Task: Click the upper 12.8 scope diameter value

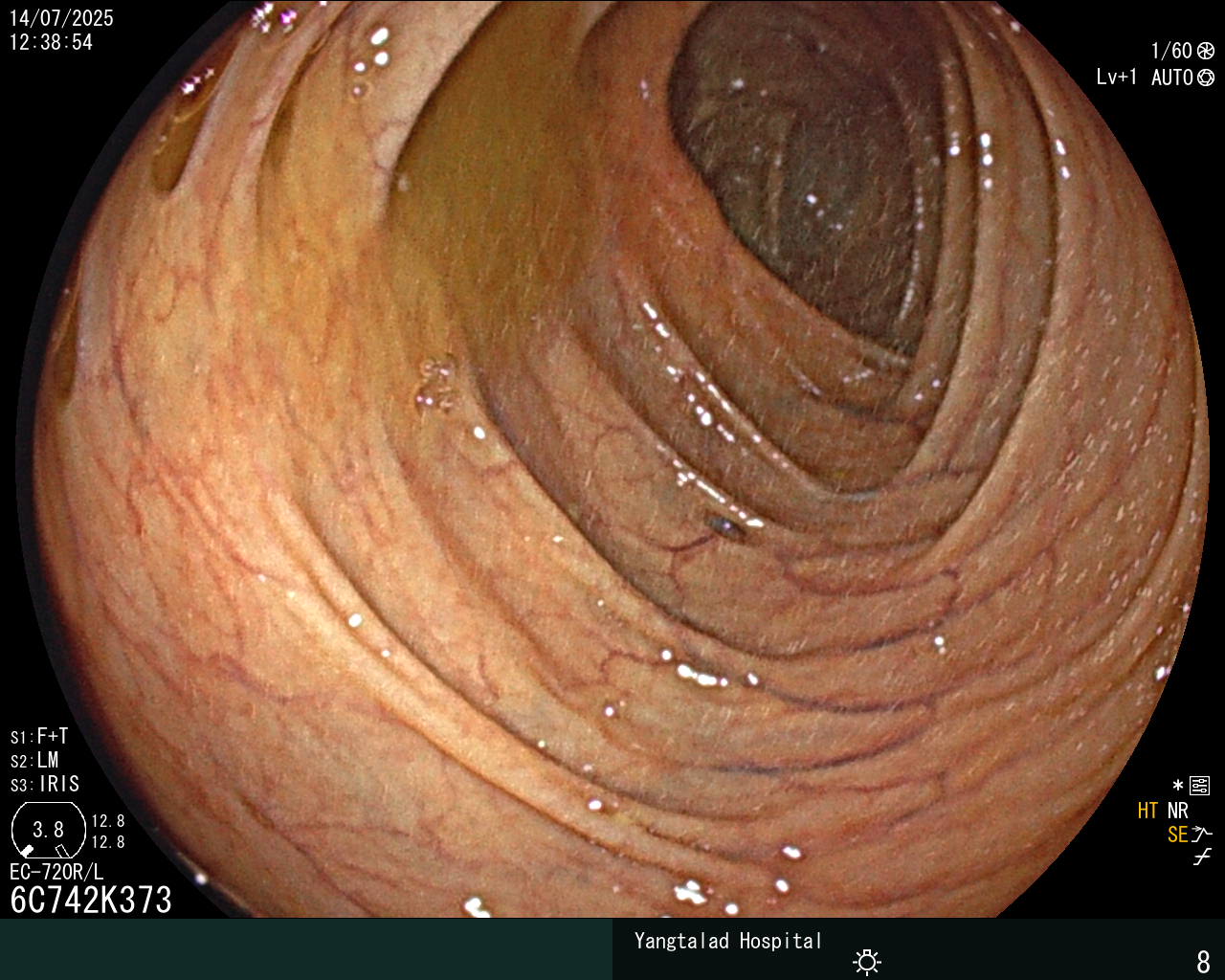Action: [108, 821]
